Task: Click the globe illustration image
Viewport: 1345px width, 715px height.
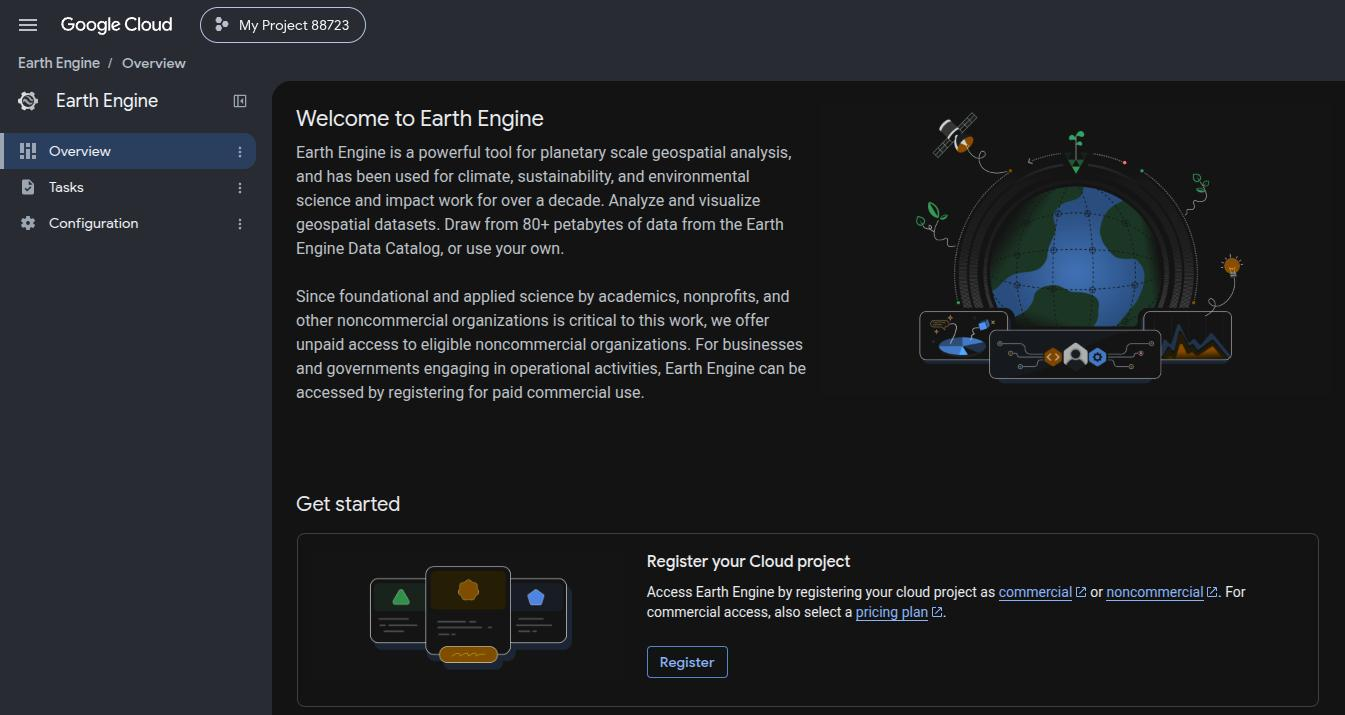Action: pyautogui.click(x=1078, y=248)
